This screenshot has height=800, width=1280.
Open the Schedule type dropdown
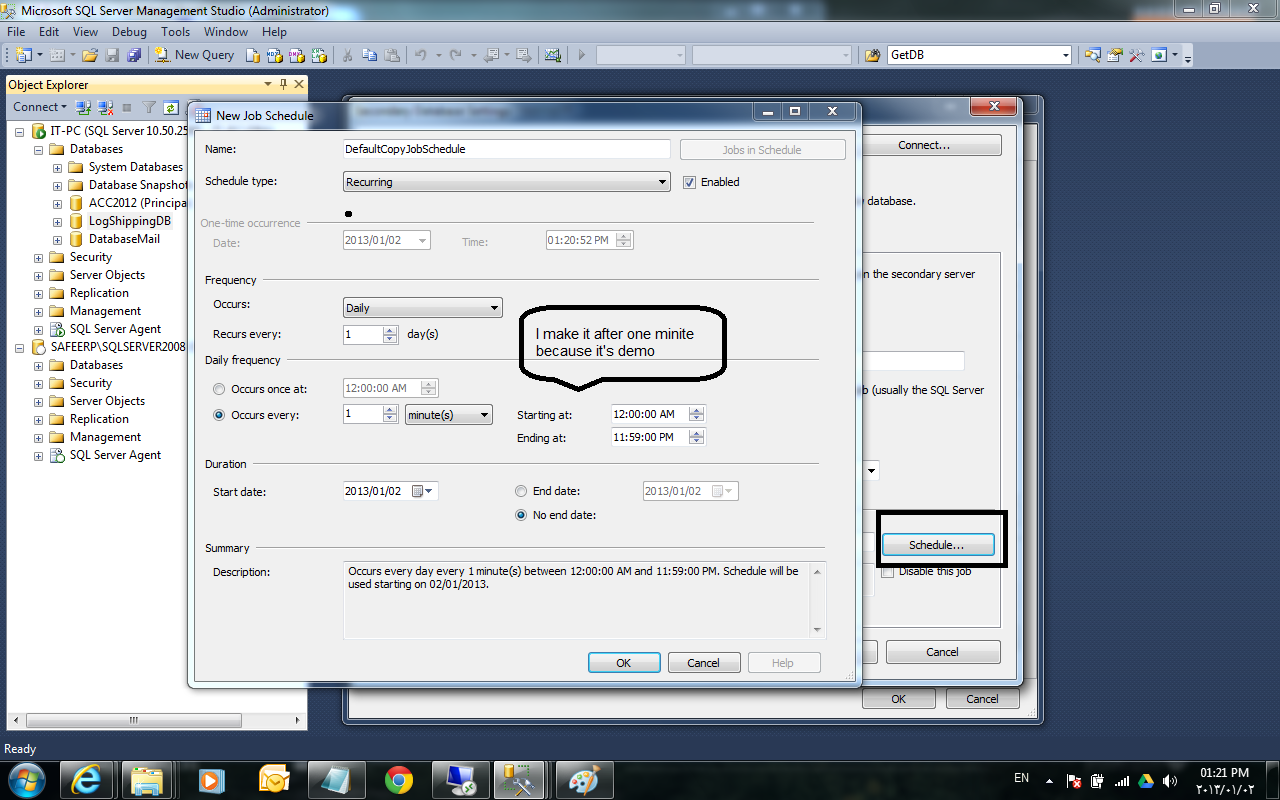[506, 182]
